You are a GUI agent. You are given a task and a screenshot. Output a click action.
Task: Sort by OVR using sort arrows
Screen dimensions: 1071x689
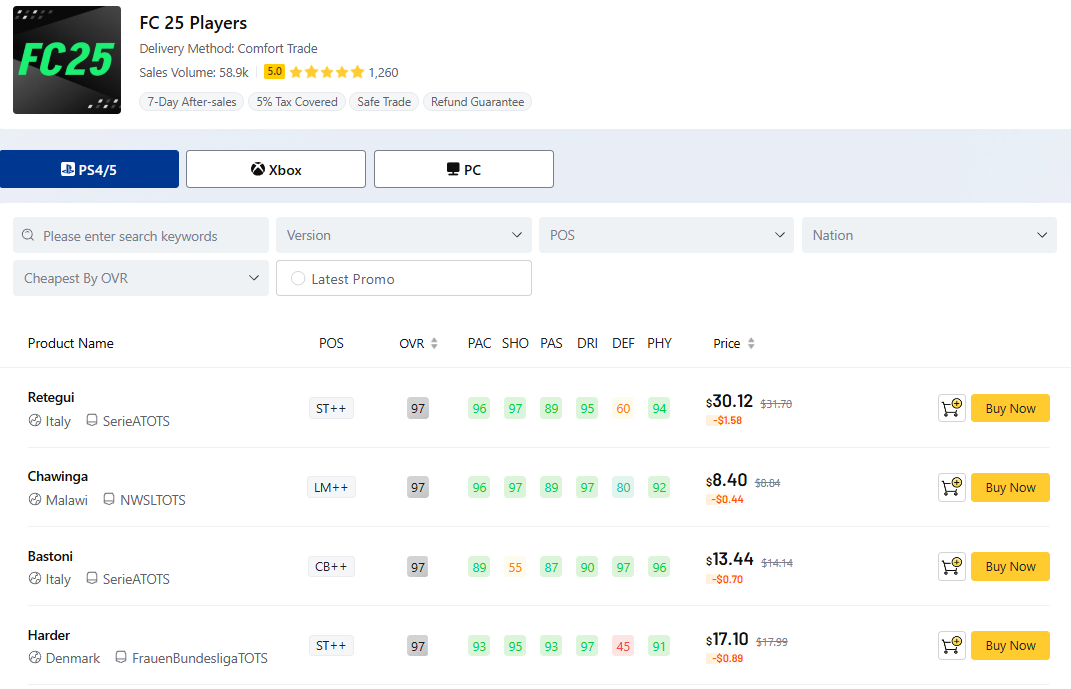point(434,343)
